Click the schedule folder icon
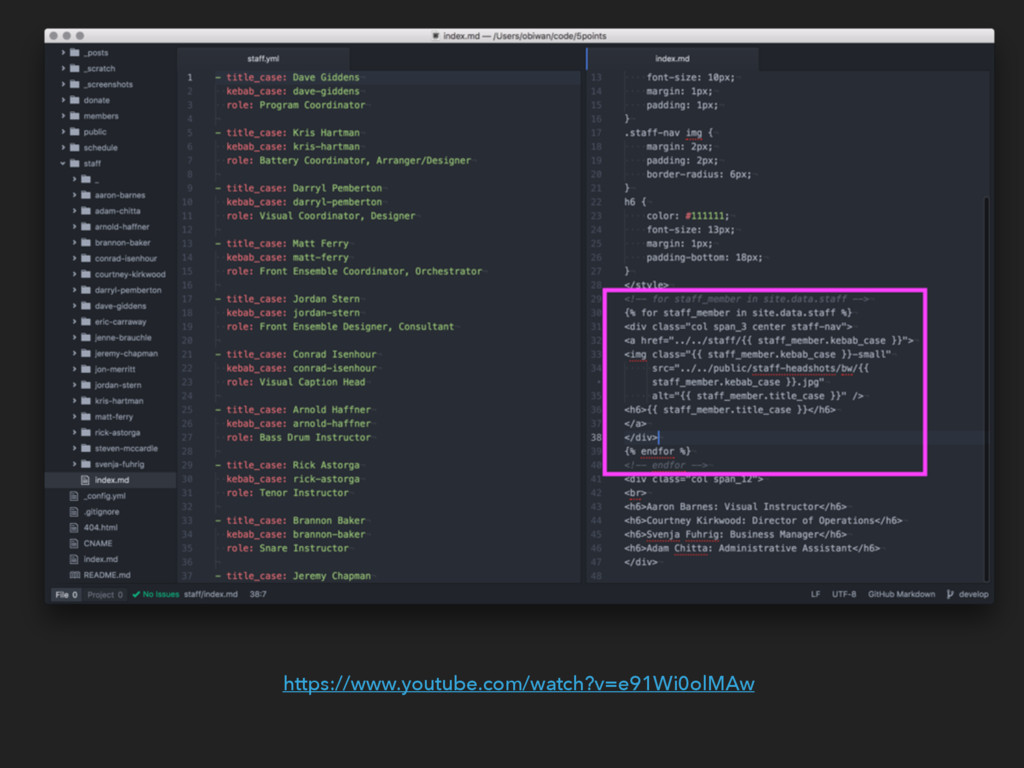Image resolution: width=1024 pixels, height=768 pixels. click(74, 148)
